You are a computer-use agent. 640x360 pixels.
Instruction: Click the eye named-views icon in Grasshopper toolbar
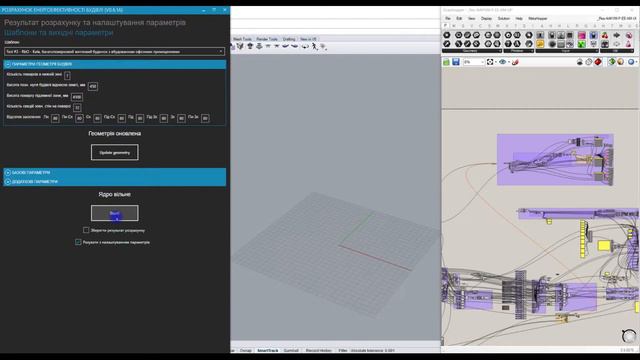tap(502, 62)
